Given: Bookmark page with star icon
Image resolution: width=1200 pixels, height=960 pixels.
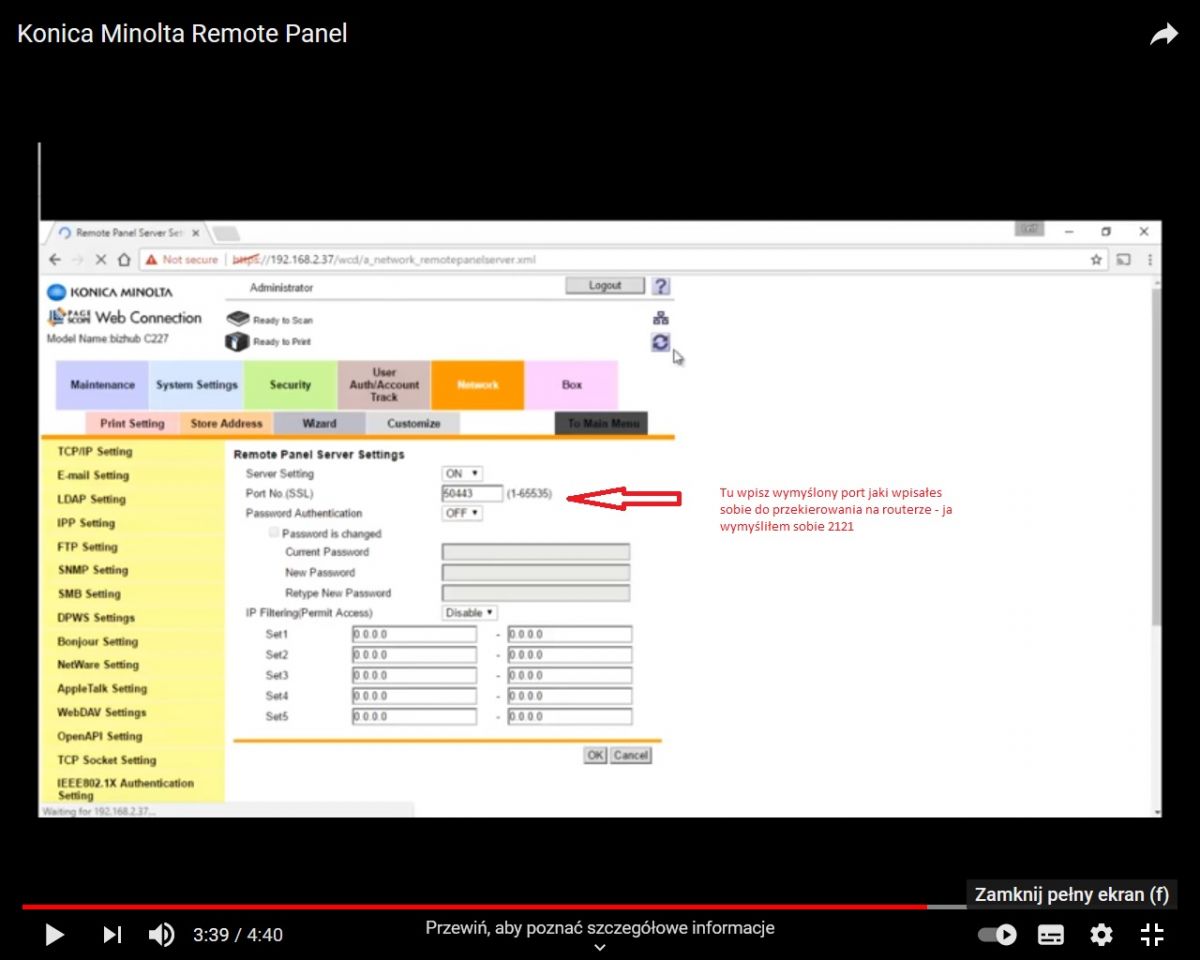Looking at the screenshot, I should click(x=1097, y=259).
